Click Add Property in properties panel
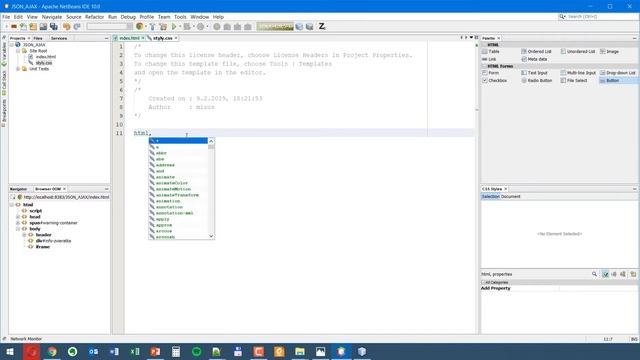Screen dimensions: 640x360 pyautogui.click(x=496, y=288)
